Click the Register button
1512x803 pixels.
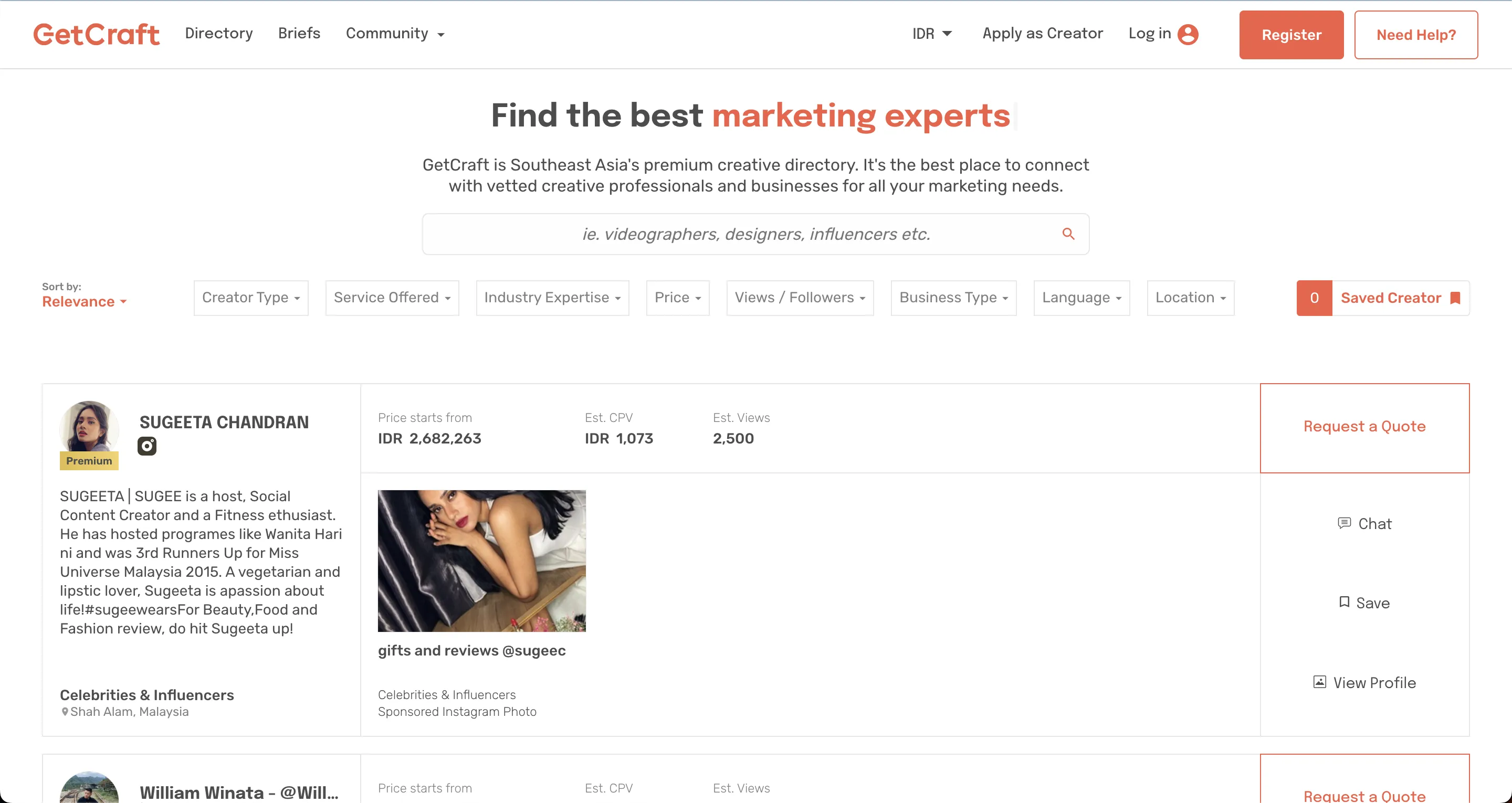[1291, 35]
